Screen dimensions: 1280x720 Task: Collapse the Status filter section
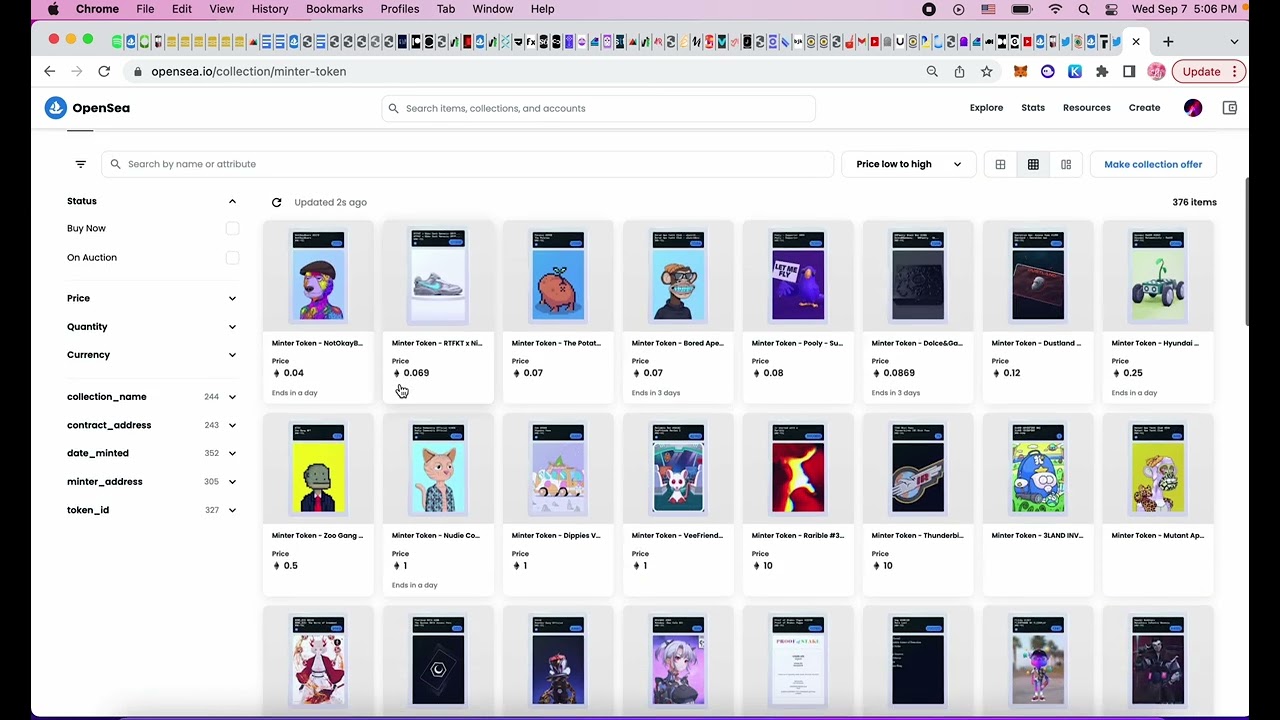232,201
